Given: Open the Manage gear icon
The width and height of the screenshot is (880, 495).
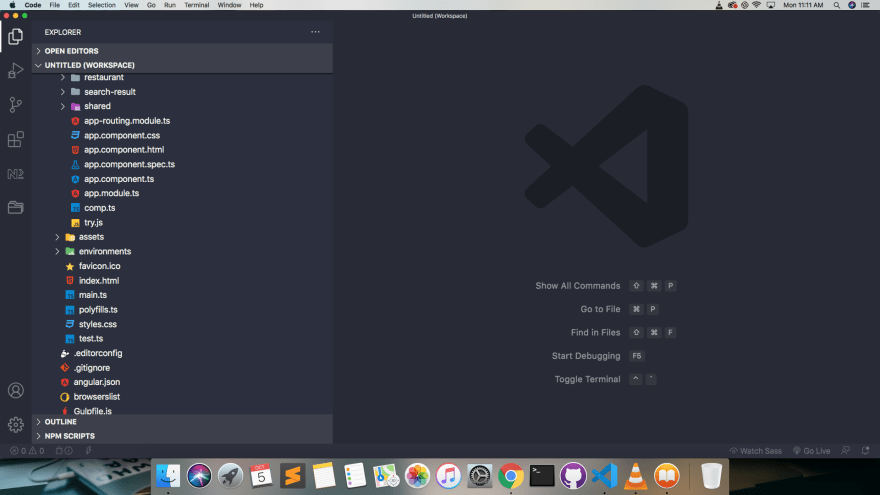Looking at the screenshot, I should pyautogui.click(x=16, y=424).
